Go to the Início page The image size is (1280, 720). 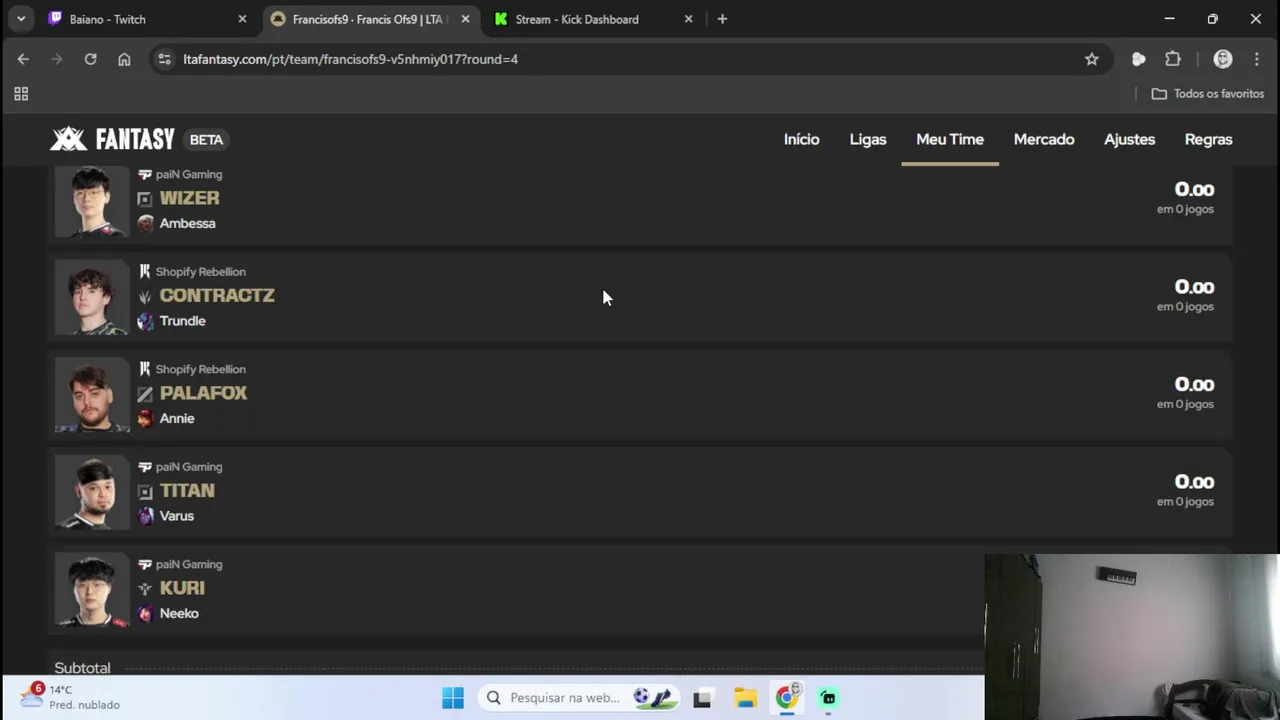point(801,139)
